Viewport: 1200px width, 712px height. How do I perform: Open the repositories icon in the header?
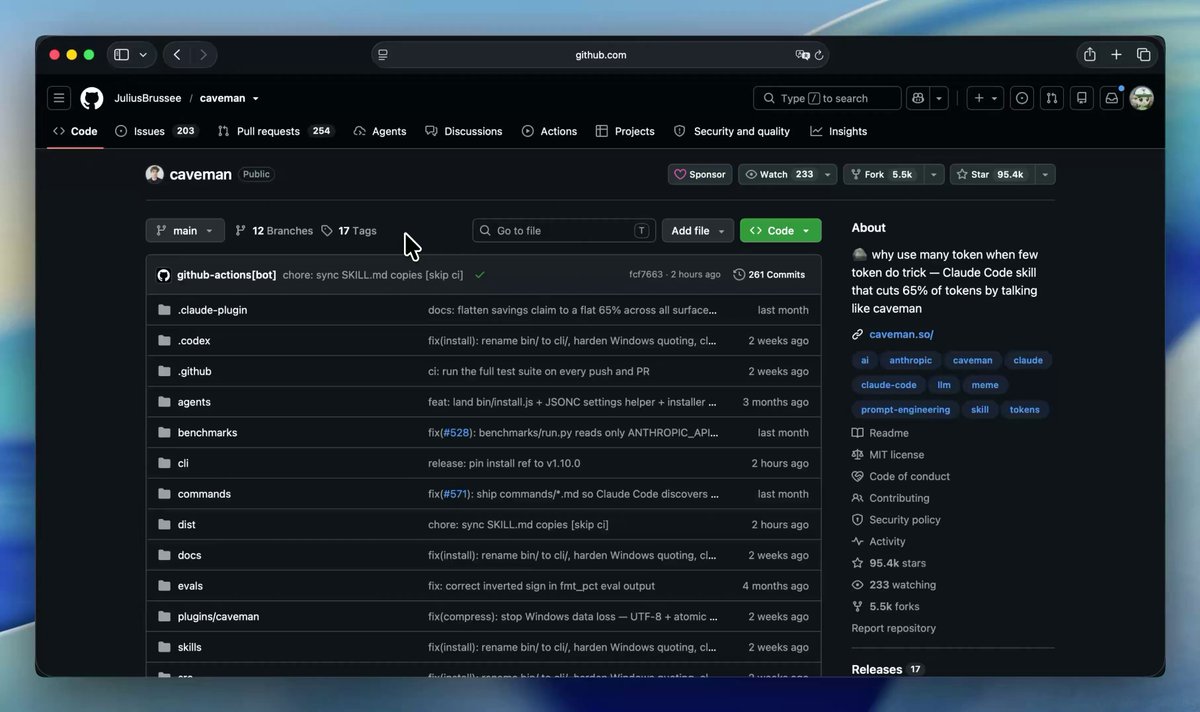coord(1081,98)
